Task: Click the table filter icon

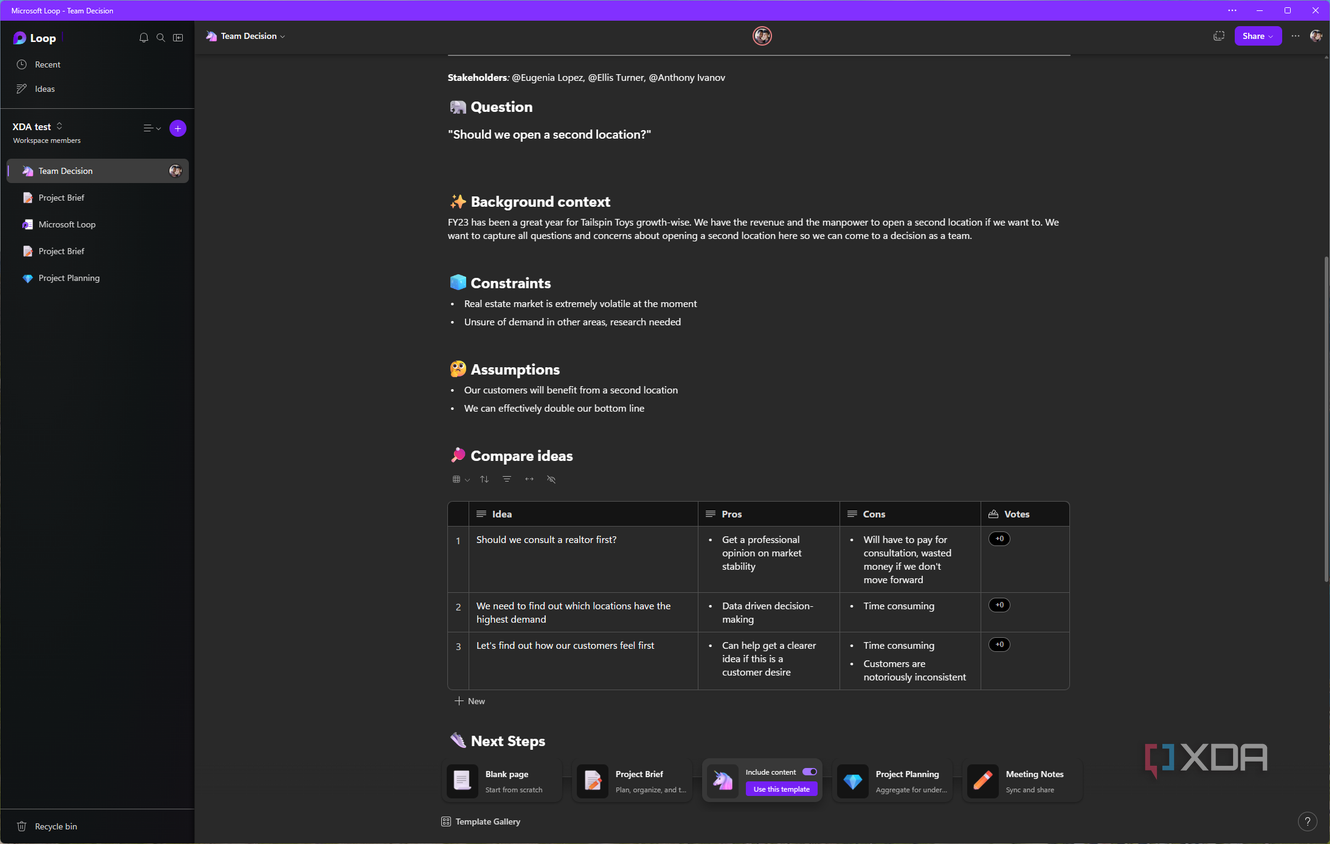Action: pyautogui.click(x=507, y=479)
